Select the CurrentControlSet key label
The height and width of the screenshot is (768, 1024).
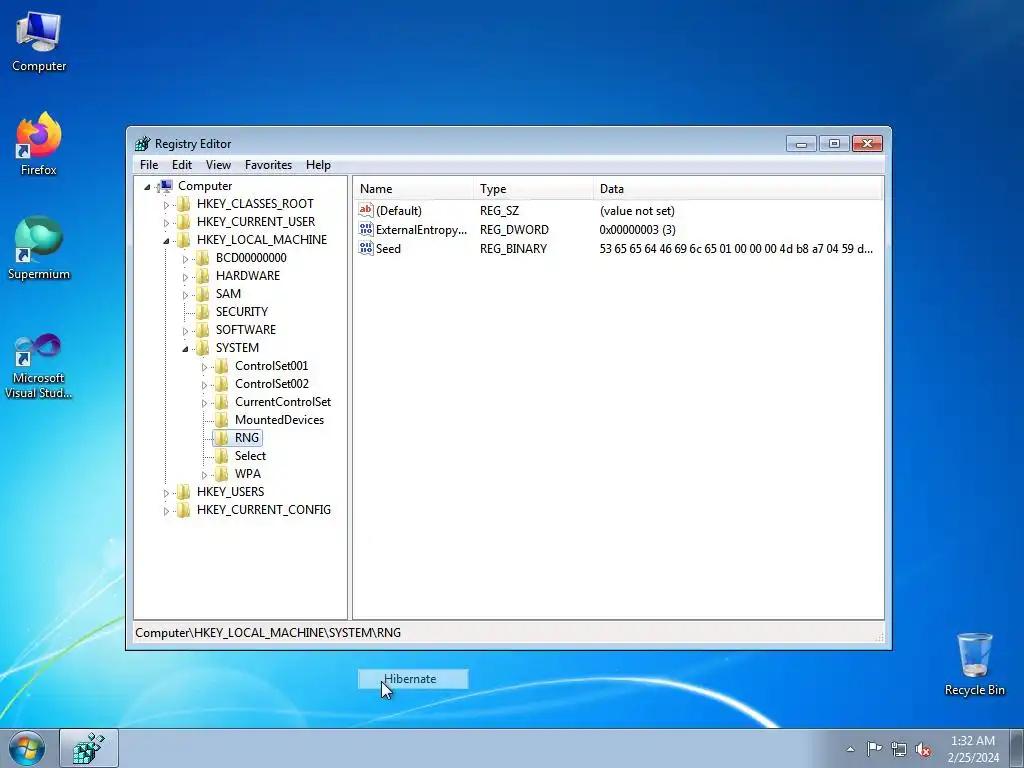(x=283, y=402)
